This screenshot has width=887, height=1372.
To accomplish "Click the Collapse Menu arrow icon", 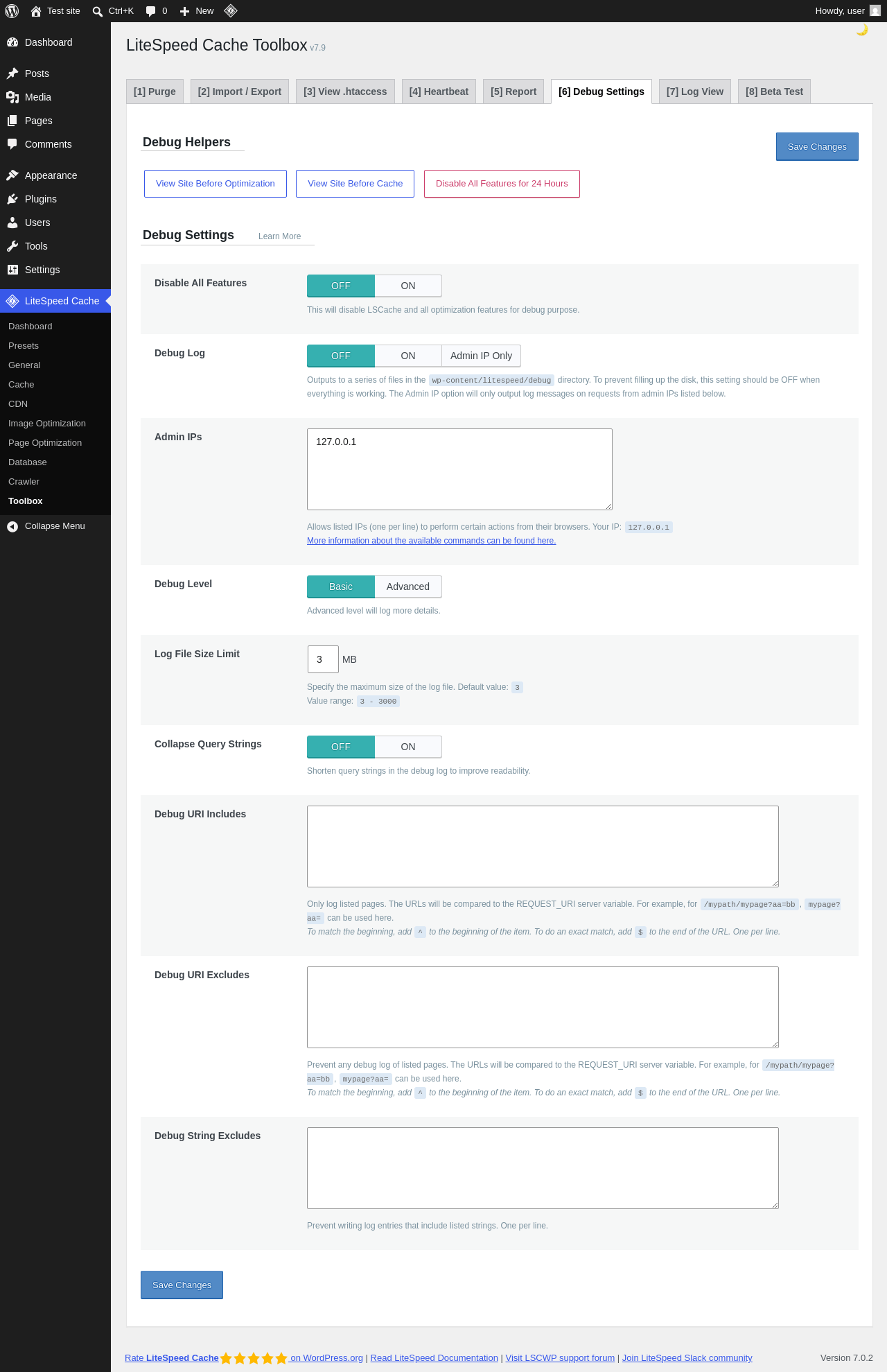I will 12,527.
